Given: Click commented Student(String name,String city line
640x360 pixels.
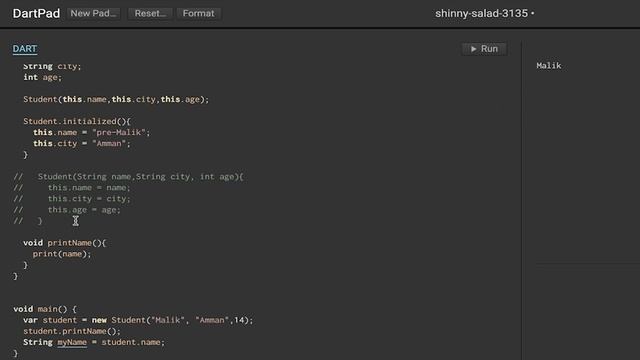Looking at the screenshot, I should coord(129,176).
